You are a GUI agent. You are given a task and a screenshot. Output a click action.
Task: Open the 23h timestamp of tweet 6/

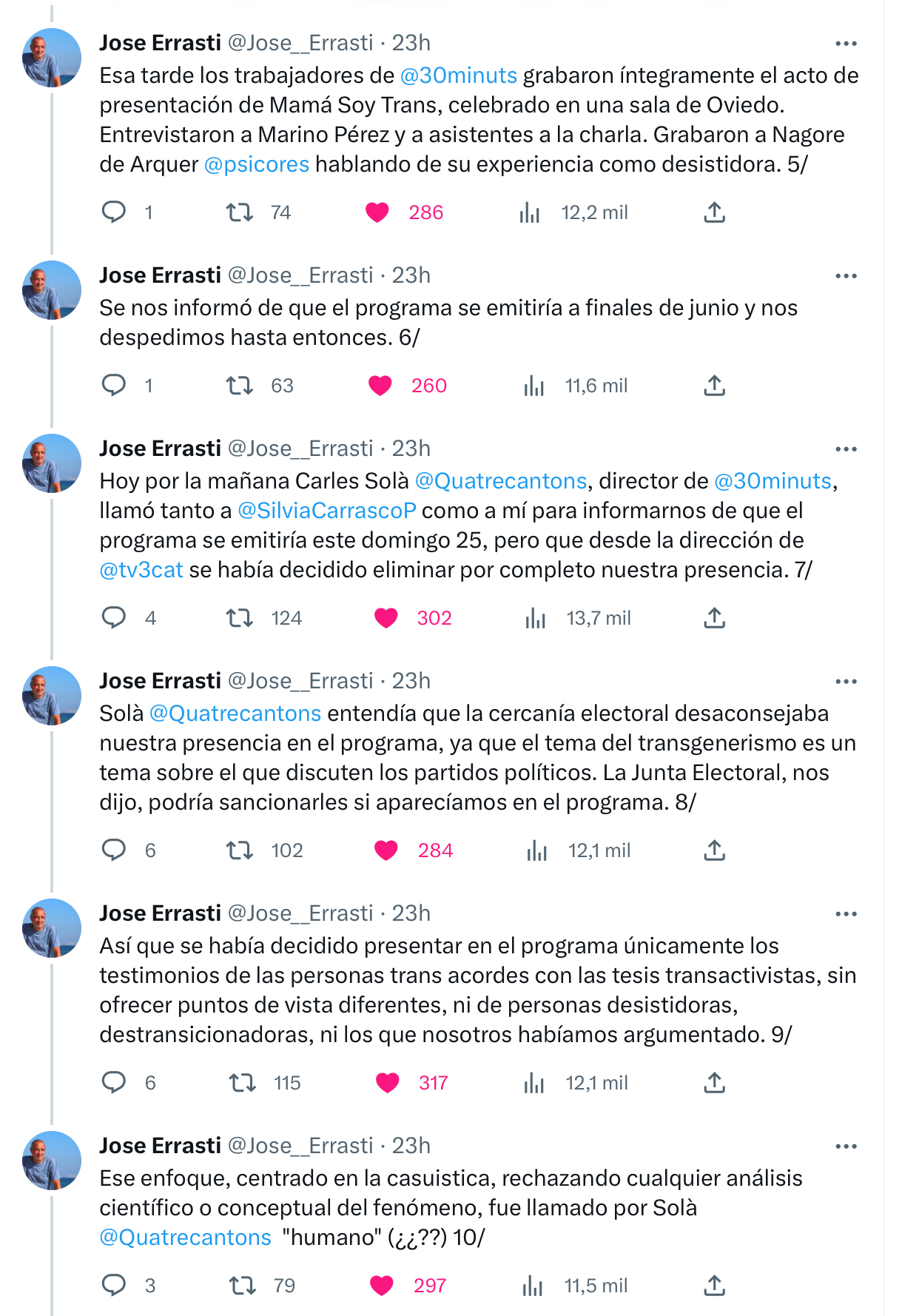point(411,275)
